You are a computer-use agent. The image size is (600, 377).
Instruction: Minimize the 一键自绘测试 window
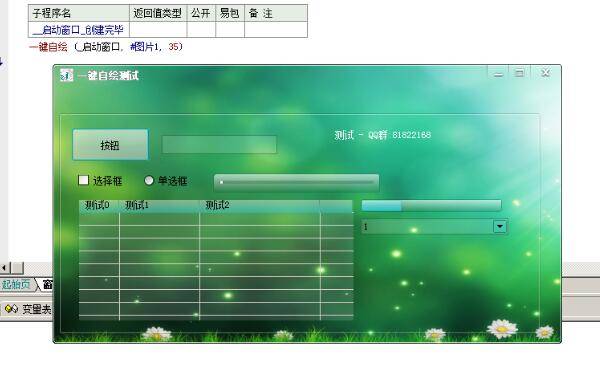(x=498, y=73)
